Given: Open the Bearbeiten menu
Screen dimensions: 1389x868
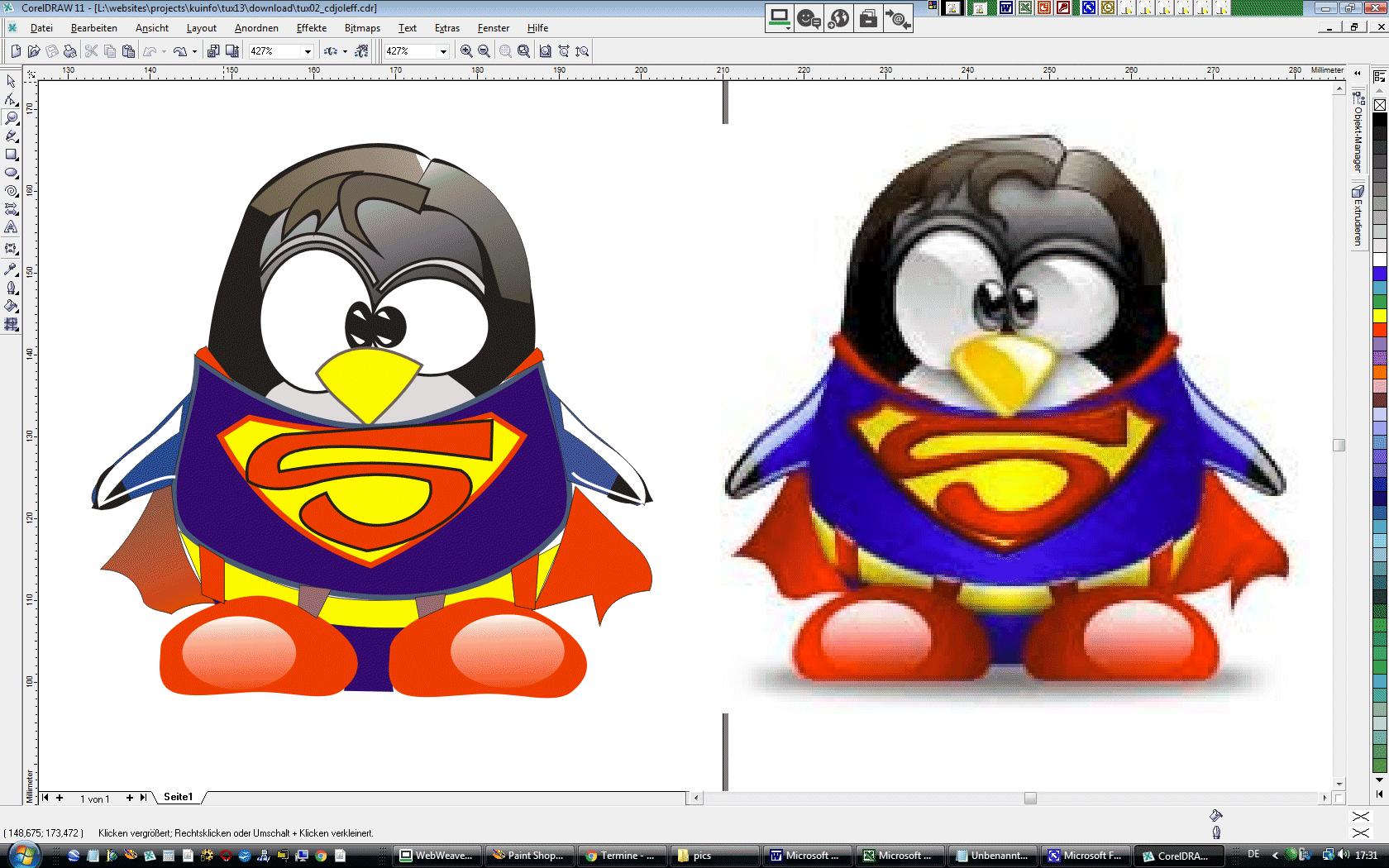Looking at the screenshot, I should click(x=93, y=28).
